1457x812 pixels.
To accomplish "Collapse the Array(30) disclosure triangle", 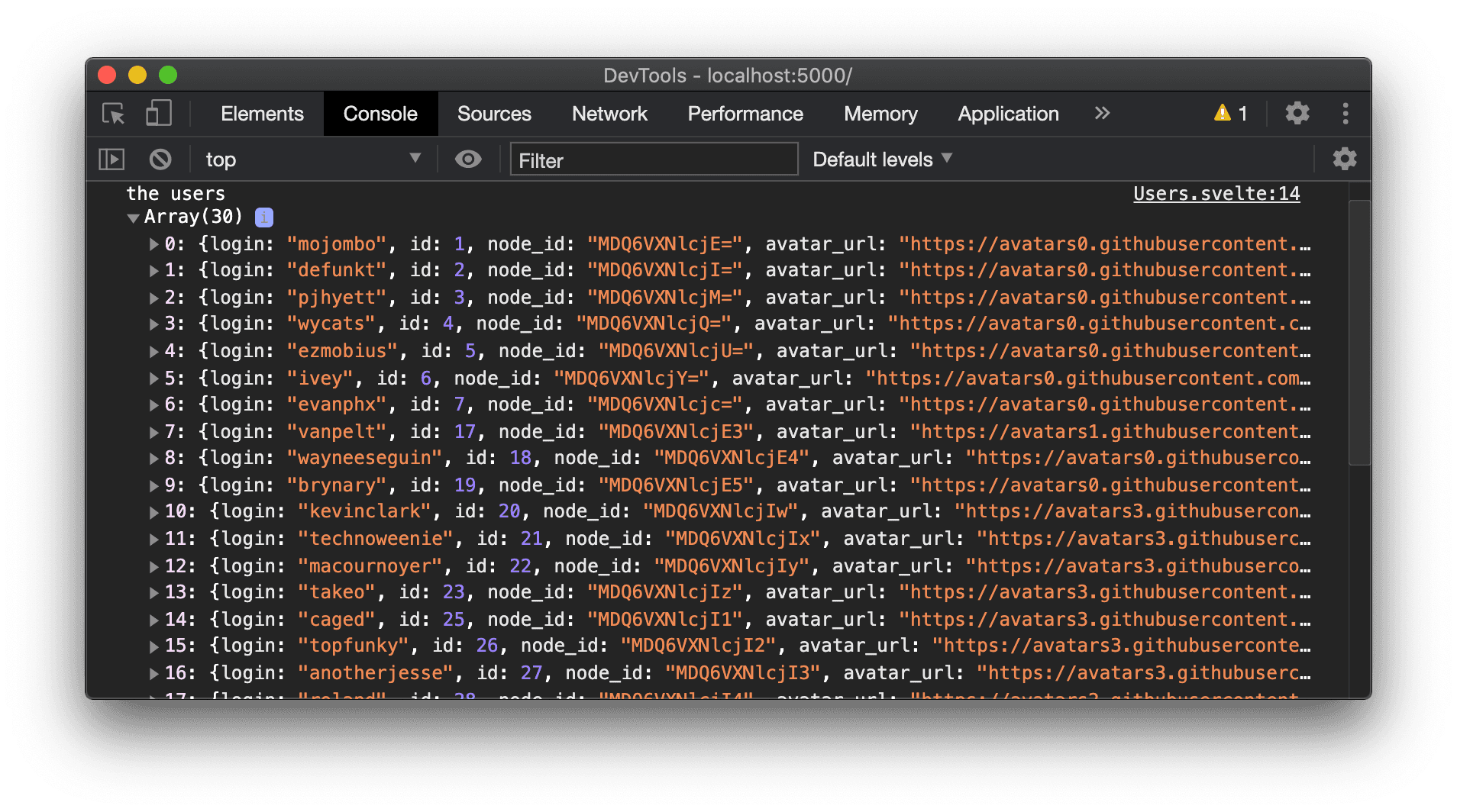I will (x=134, y=217).
